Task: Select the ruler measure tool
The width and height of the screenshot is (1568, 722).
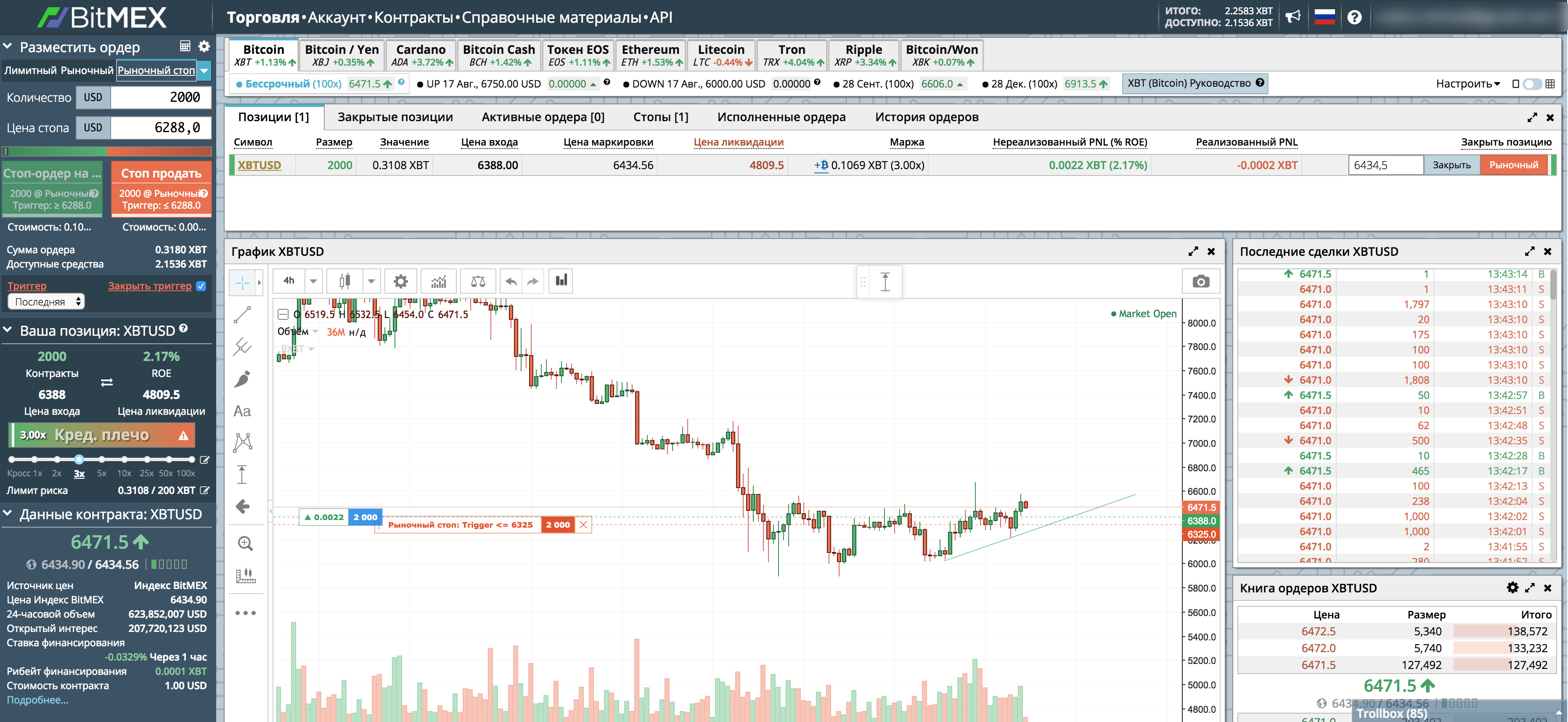Action: coord(245,575)
